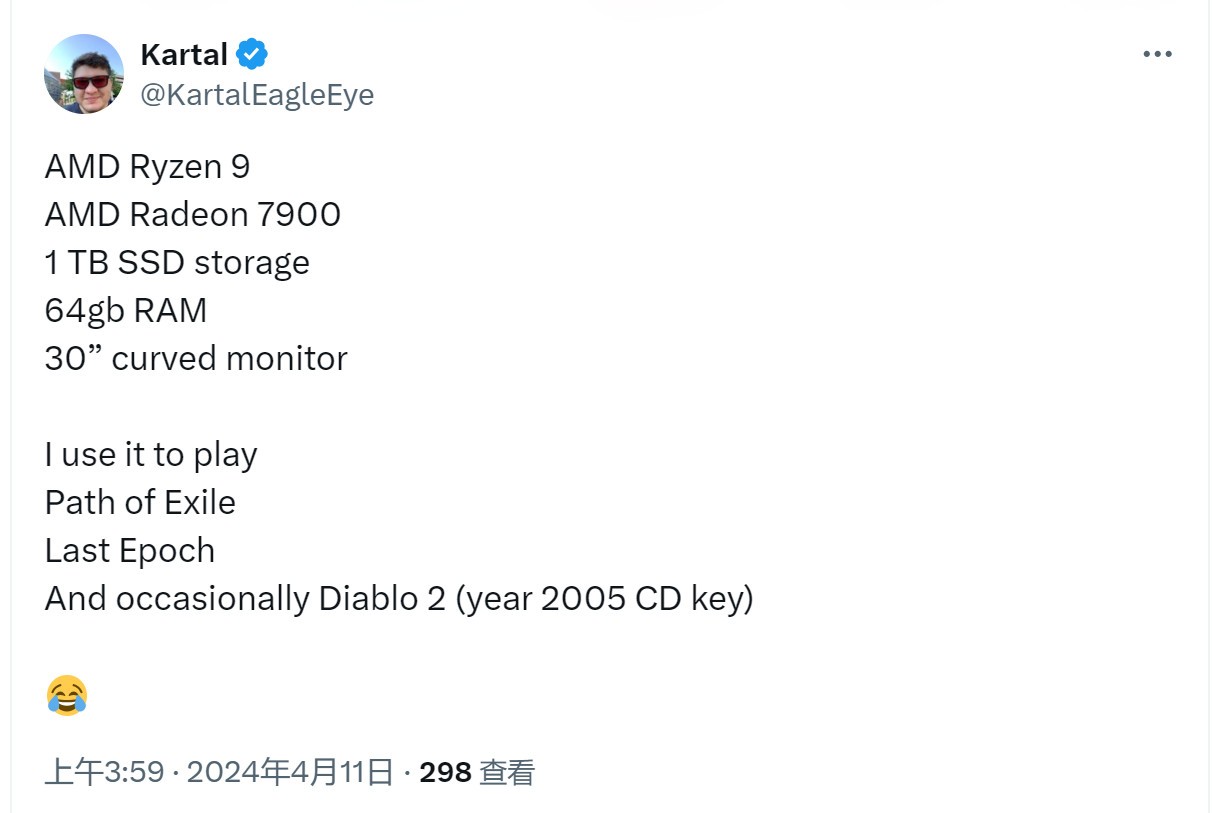The width and height of the screenshot is (1213, 813).
Task: Click the words "Diablo 2" in the tweet
Action: coord(382,599)
